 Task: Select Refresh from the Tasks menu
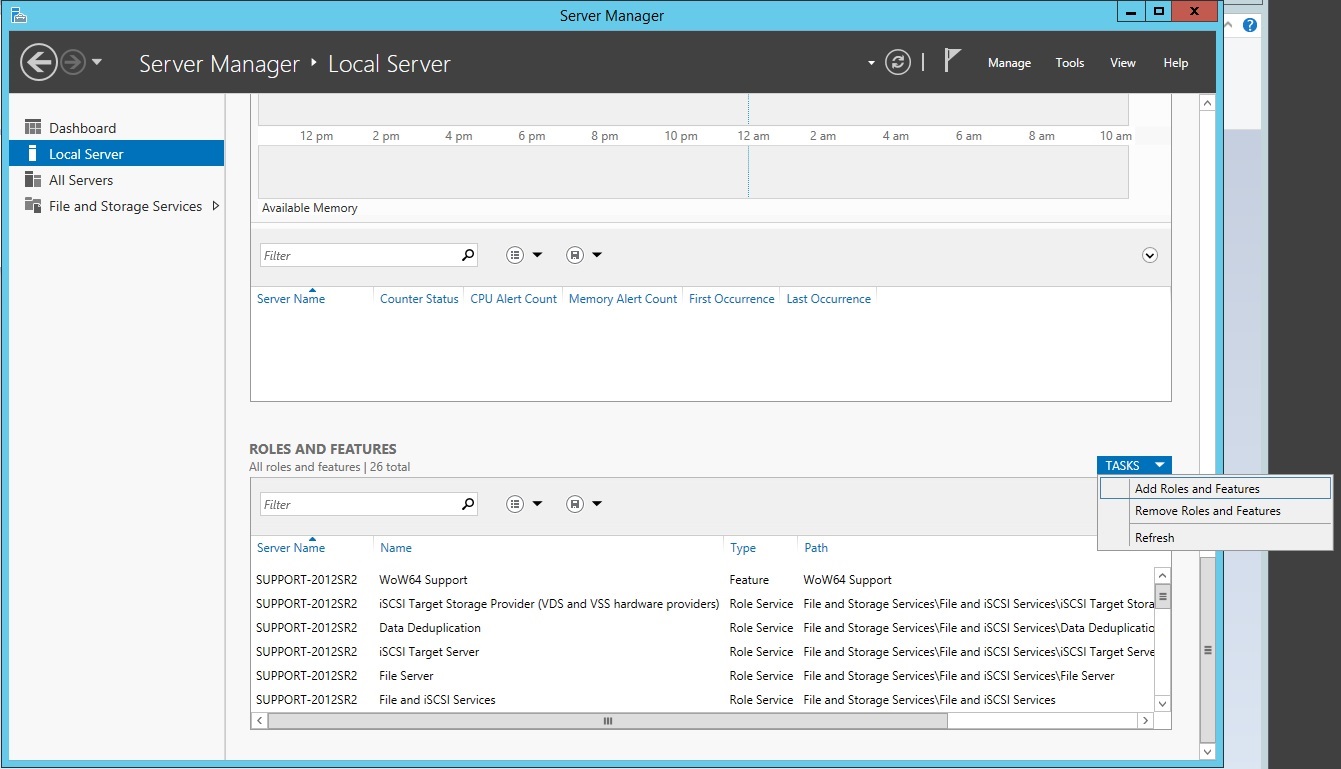tap(1154, 538)
